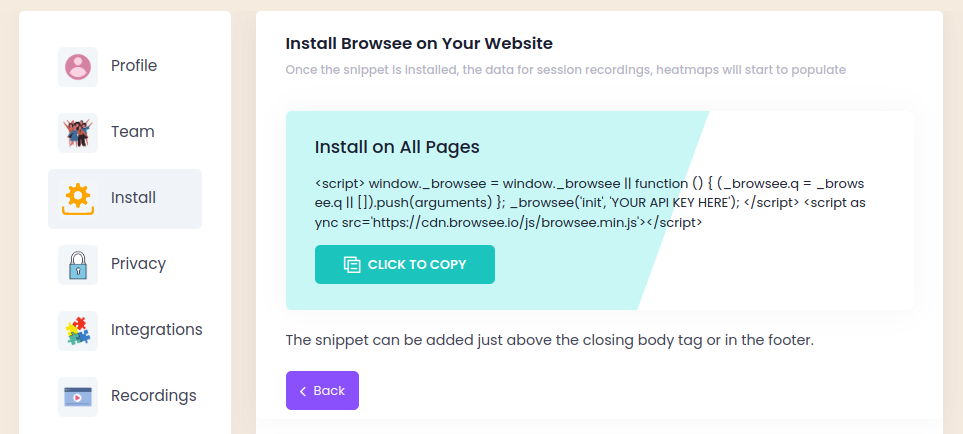Navigate to the Integrations label

(x=156, y=330)
